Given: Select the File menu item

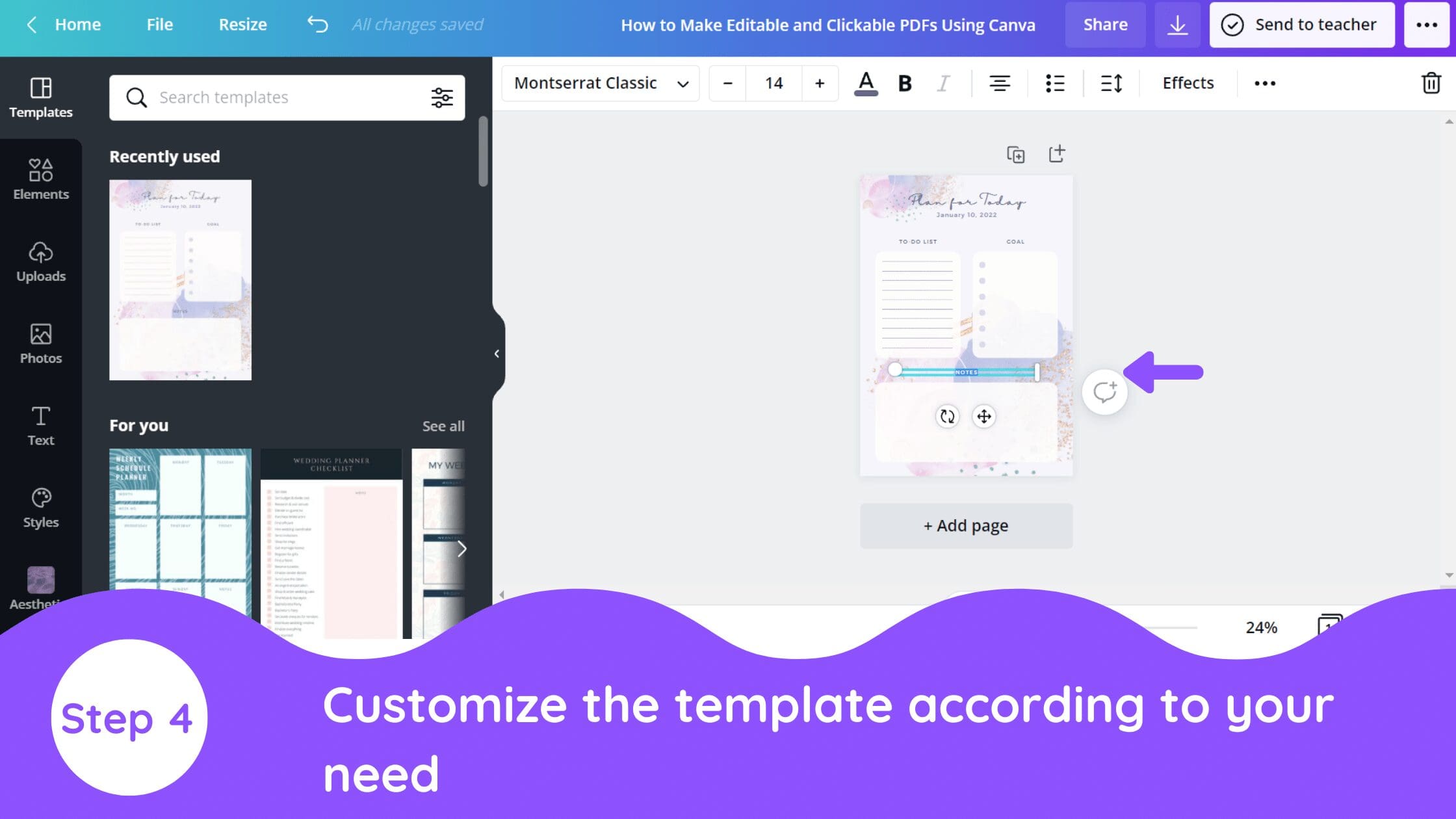Looking at the screenshot, I should pos(159,24).
